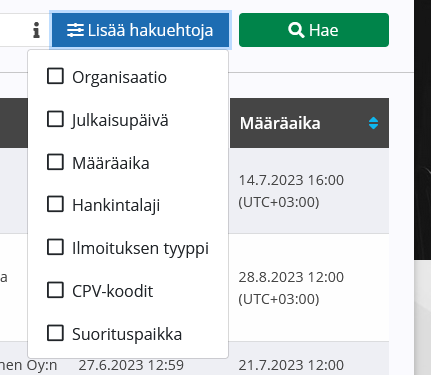Viewport: 431px width, 375px height.
Task: Click the 27.6.2023 12:59 publication date cell
Action: (x=131, y=365)
